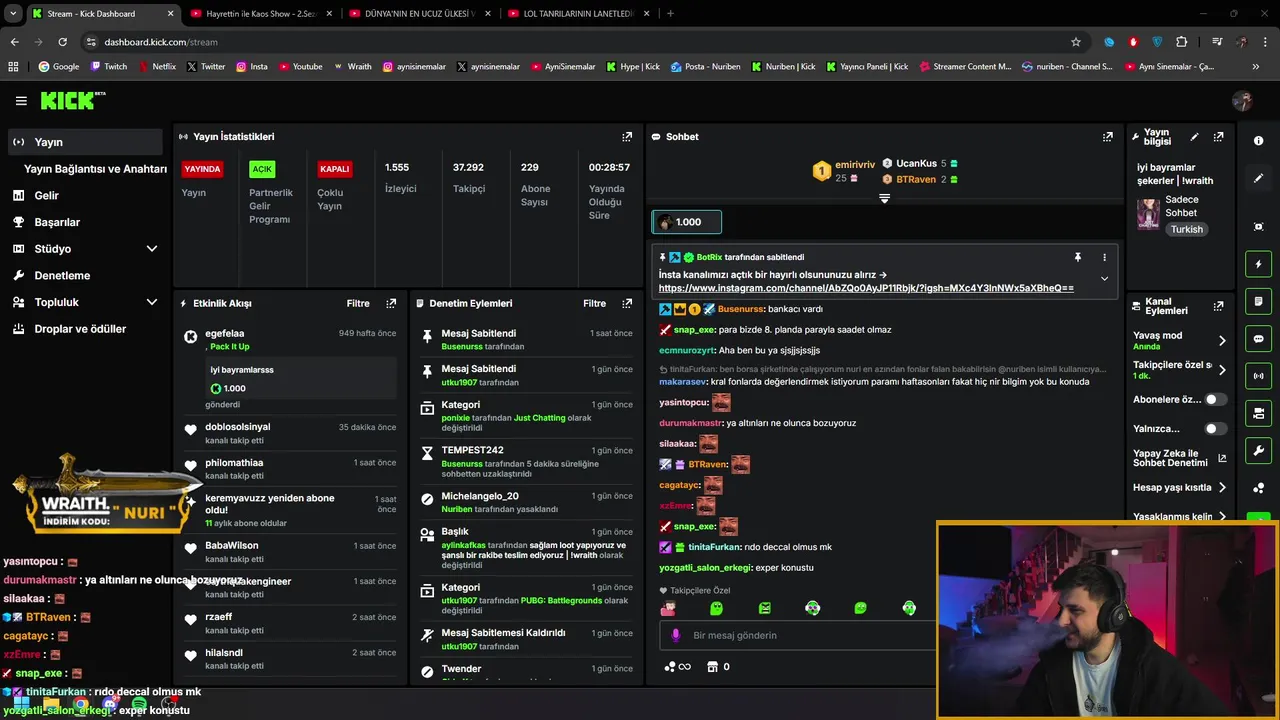
Task: Open the Yayıncı Paneli | Kick bookmark
Action: 866,67
